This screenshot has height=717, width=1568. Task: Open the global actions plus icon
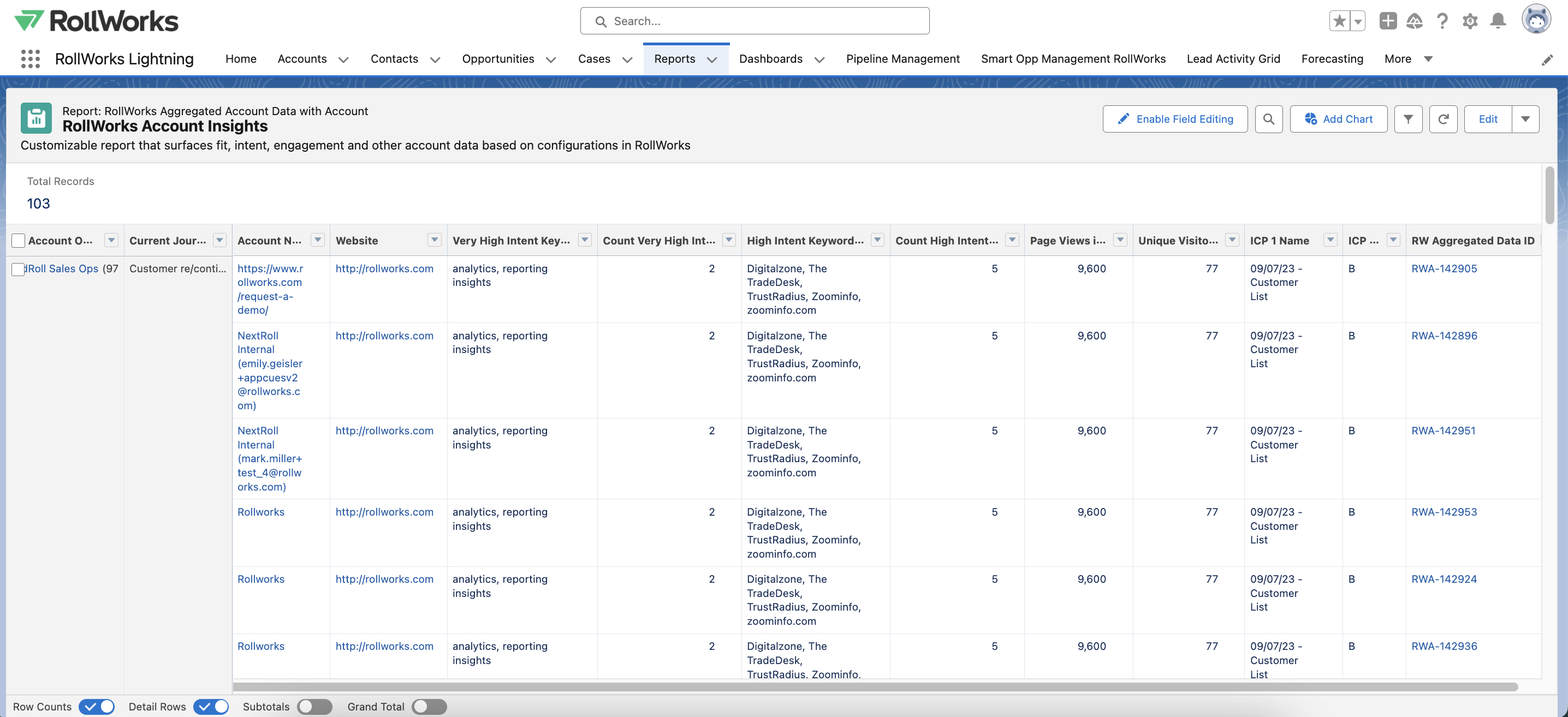[x=1387, y=21]
